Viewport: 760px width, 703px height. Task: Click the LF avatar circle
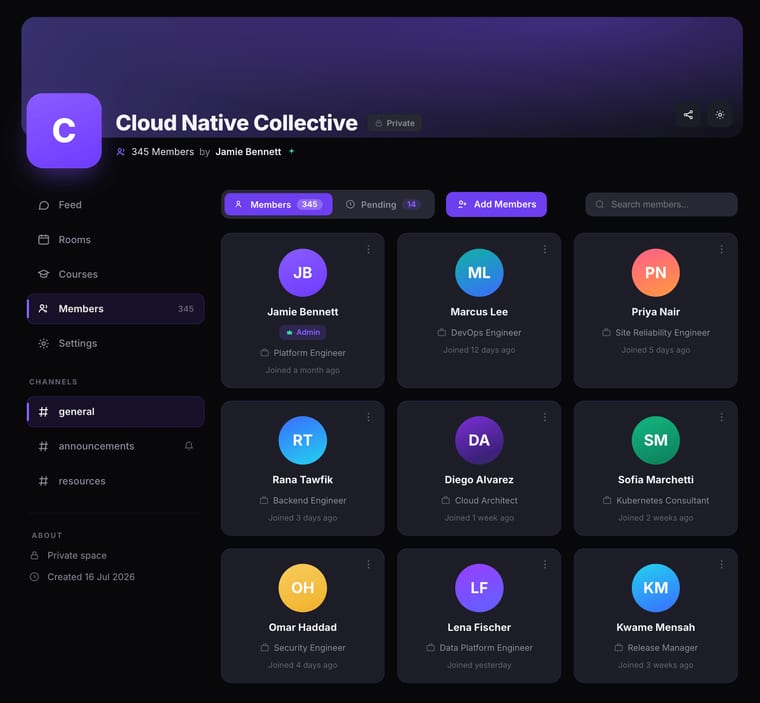[479, 588]
